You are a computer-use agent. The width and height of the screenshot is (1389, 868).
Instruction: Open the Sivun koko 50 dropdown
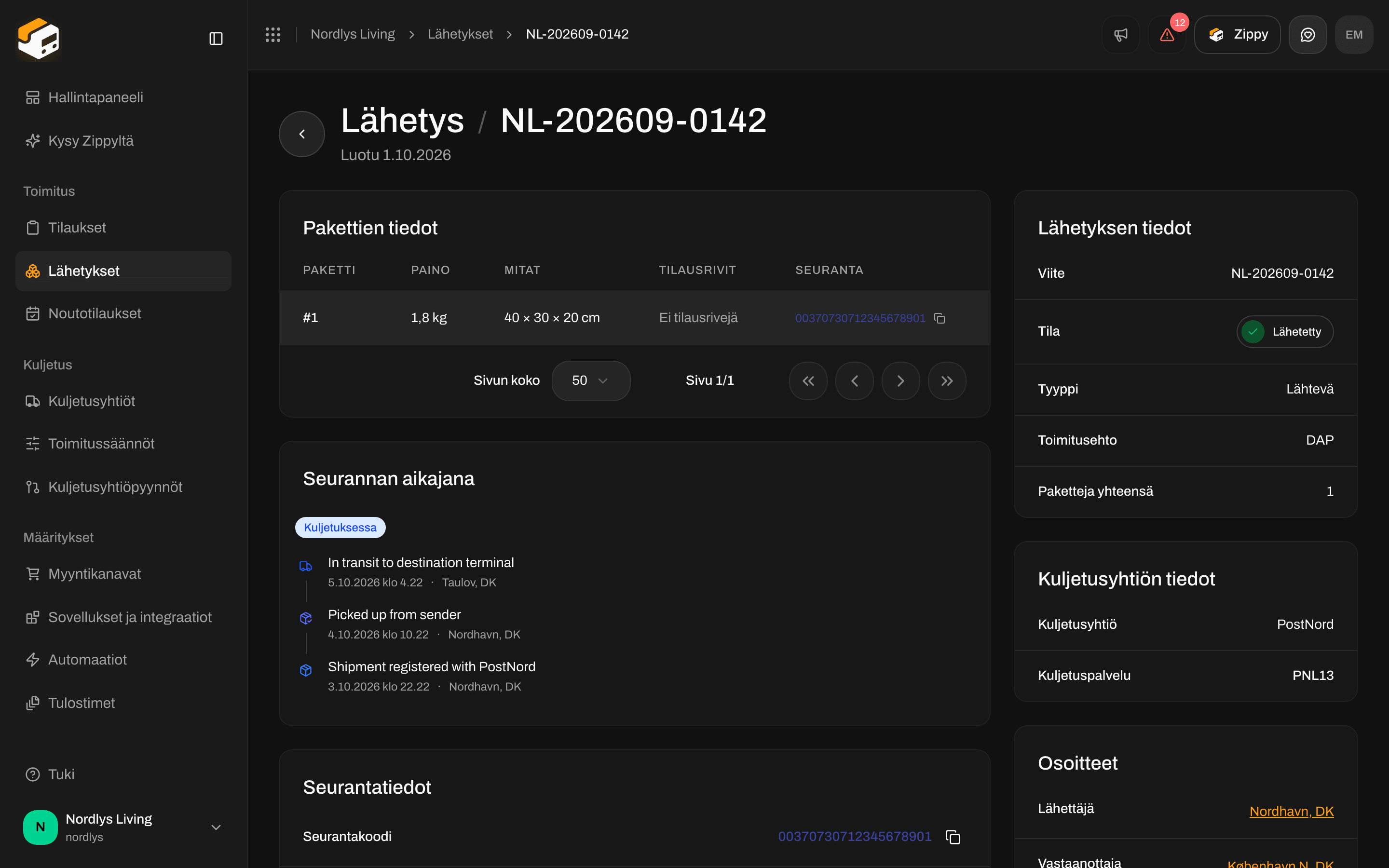pos(591,380)
